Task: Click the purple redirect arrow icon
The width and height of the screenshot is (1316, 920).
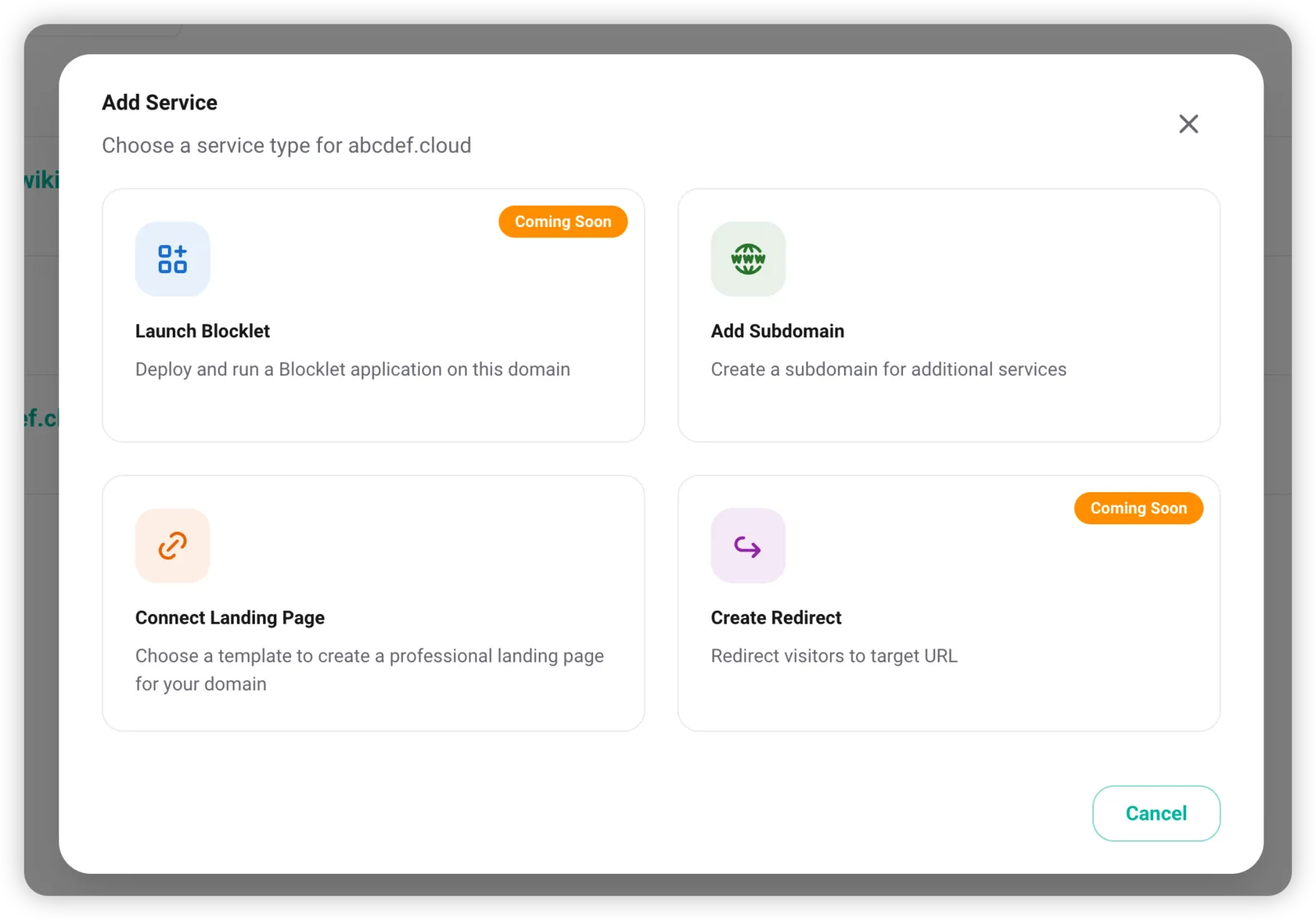Action: click(748, 546)
